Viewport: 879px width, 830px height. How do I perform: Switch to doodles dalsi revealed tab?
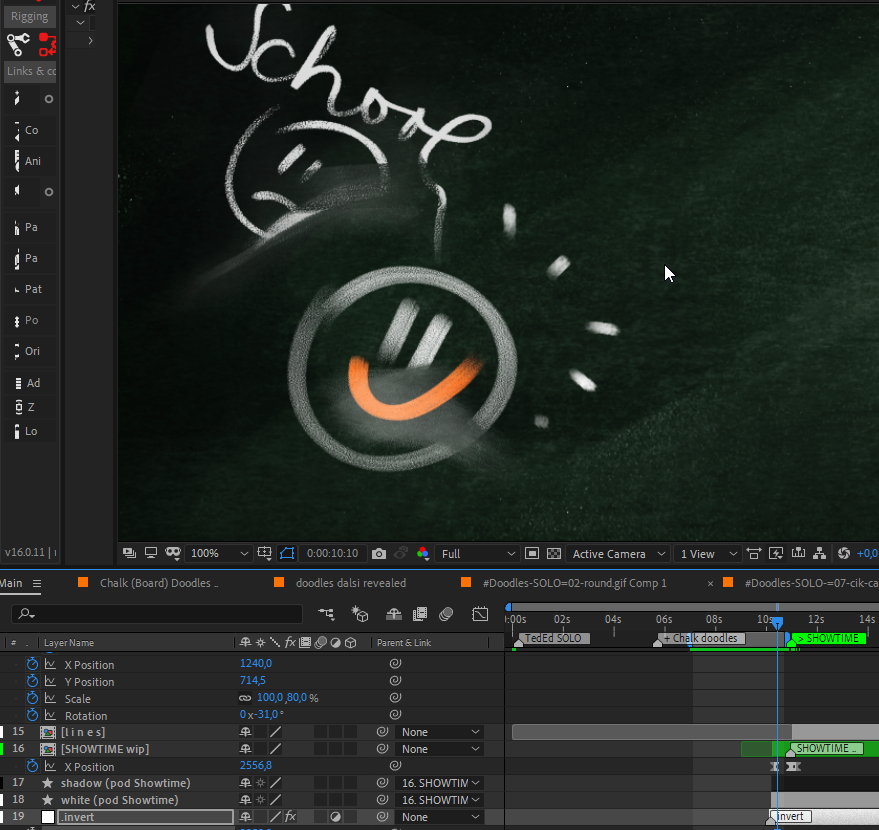[351, 583]
